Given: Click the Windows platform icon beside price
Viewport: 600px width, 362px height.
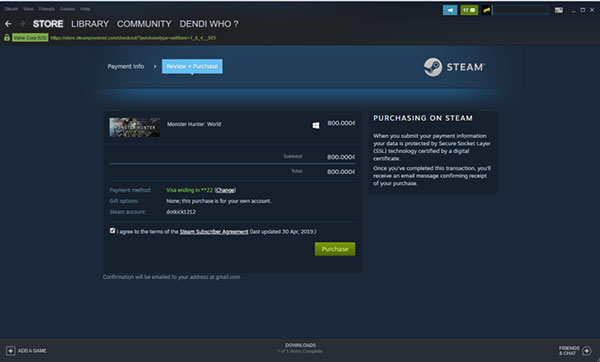Looking at the screenshot, I should (316, 125).
